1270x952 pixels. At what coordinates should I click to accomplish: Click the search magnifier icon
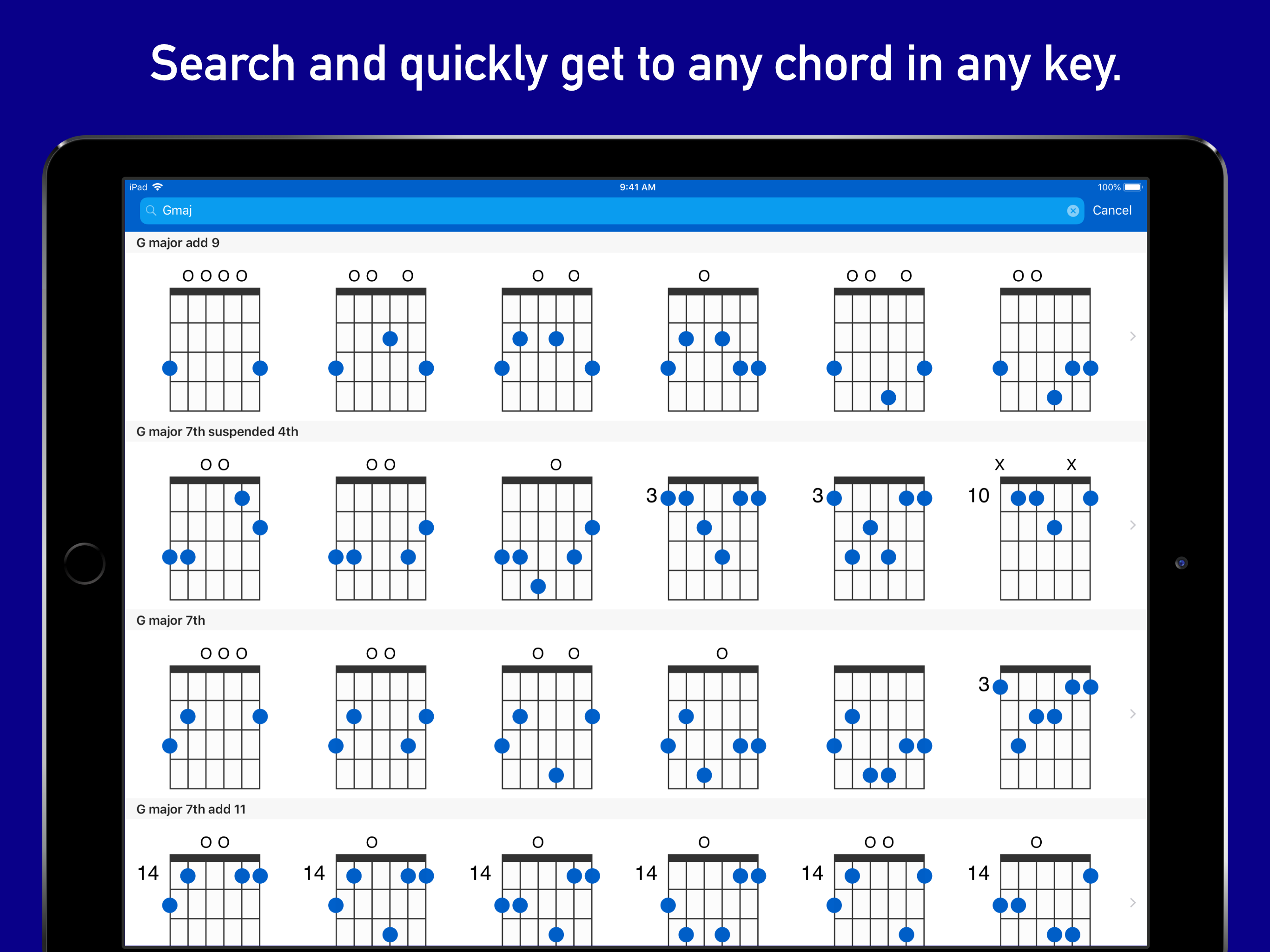pos(151,211)
